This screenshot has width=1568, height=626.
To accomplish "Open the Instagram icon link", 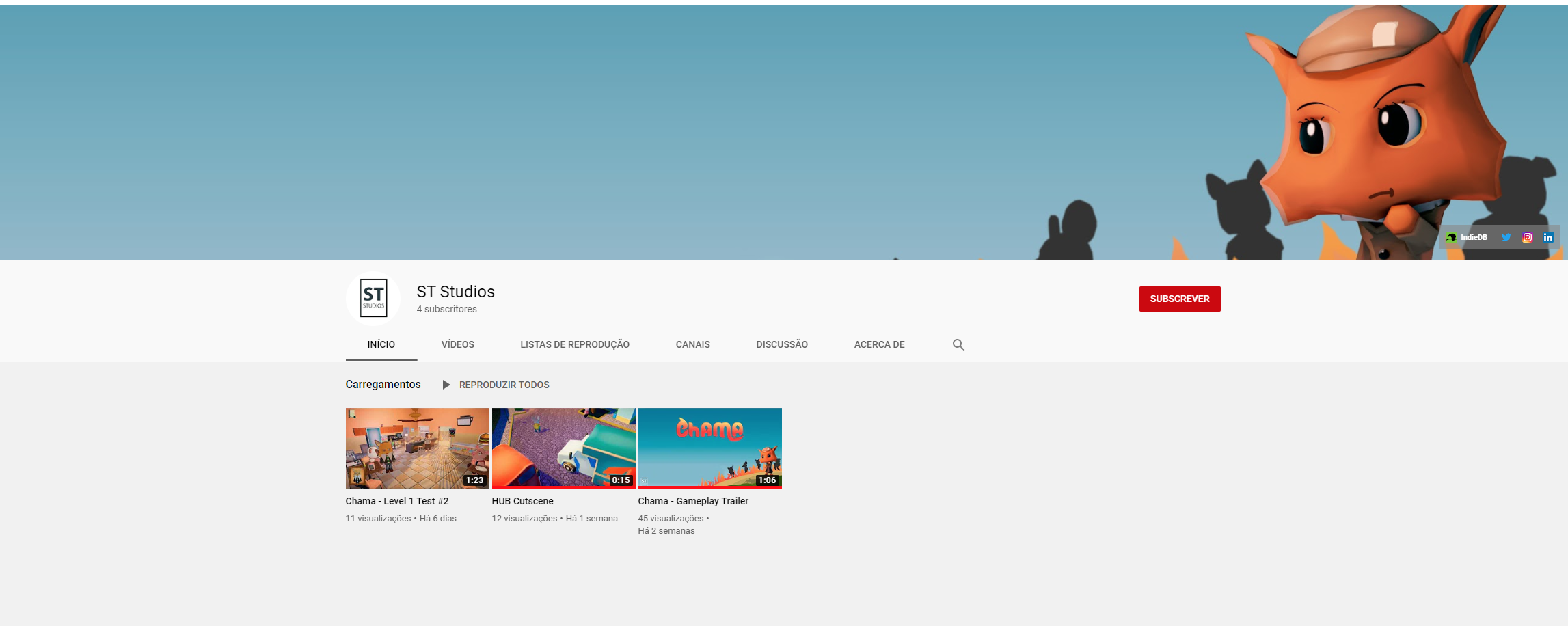I will point(1527,237).
